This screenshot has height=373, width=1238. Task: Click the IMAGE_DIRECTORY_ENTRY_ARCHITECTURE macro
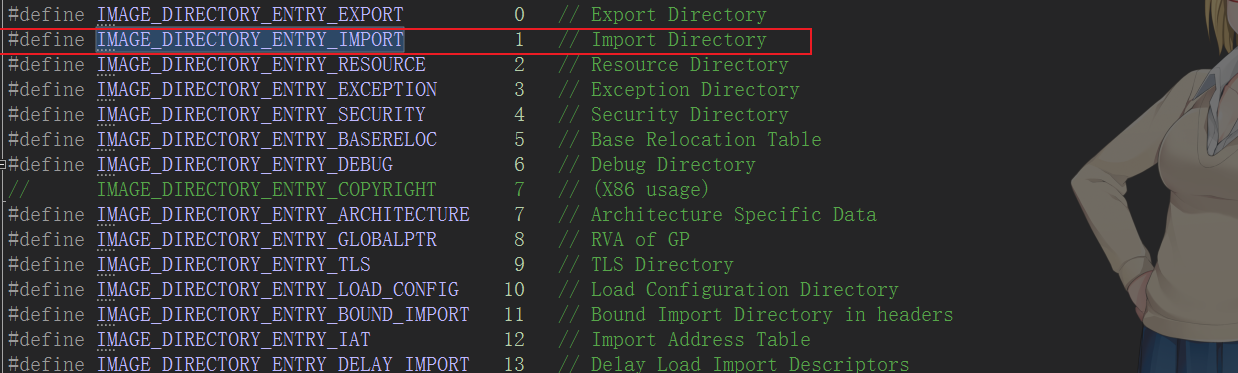pos(283,215)
